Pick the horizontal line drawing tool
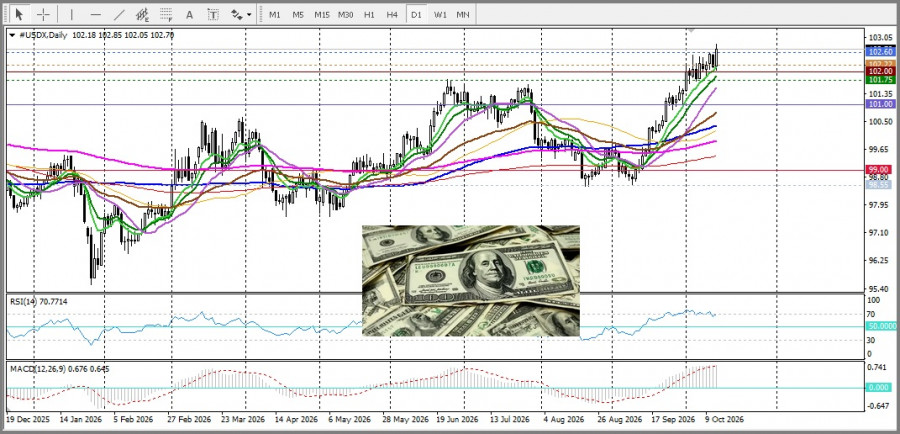This screenshot has width=900, height=434. coord(95,14)
